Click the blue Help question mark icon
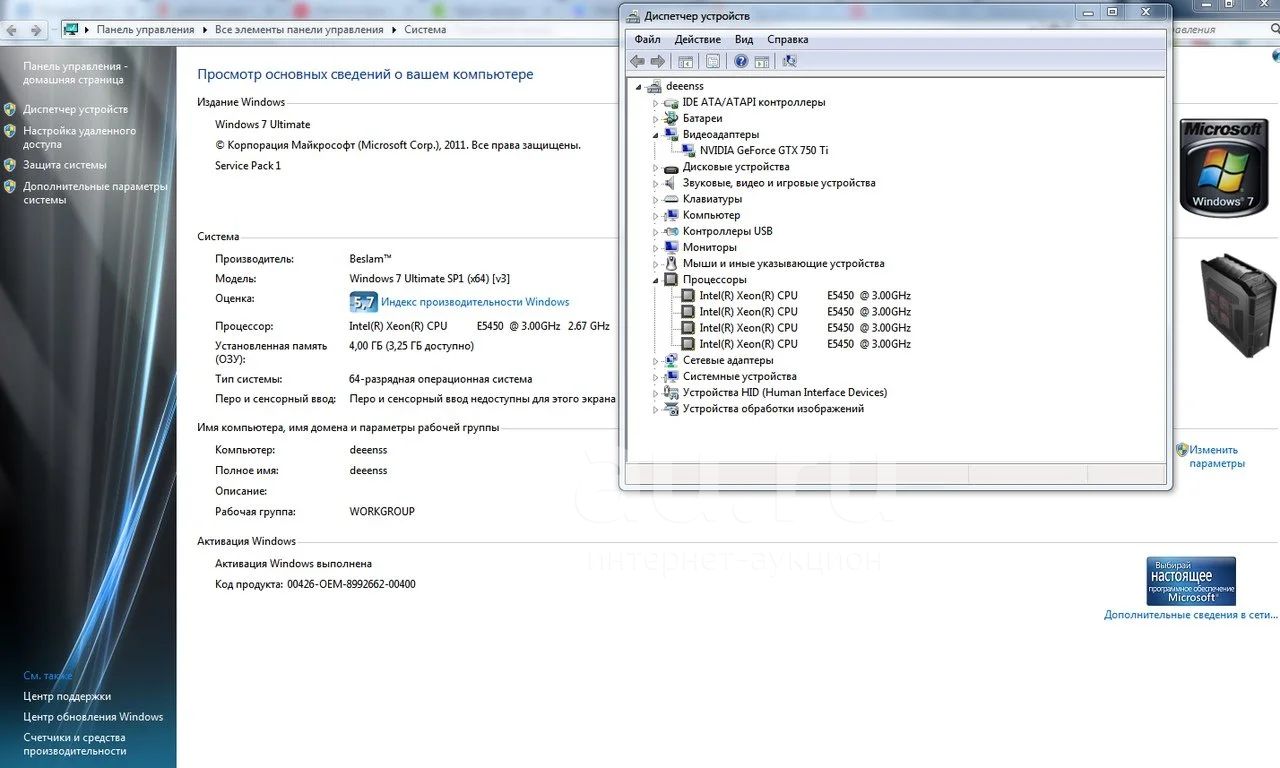Viewport: 1280px width, 768px height. point(741,61)
